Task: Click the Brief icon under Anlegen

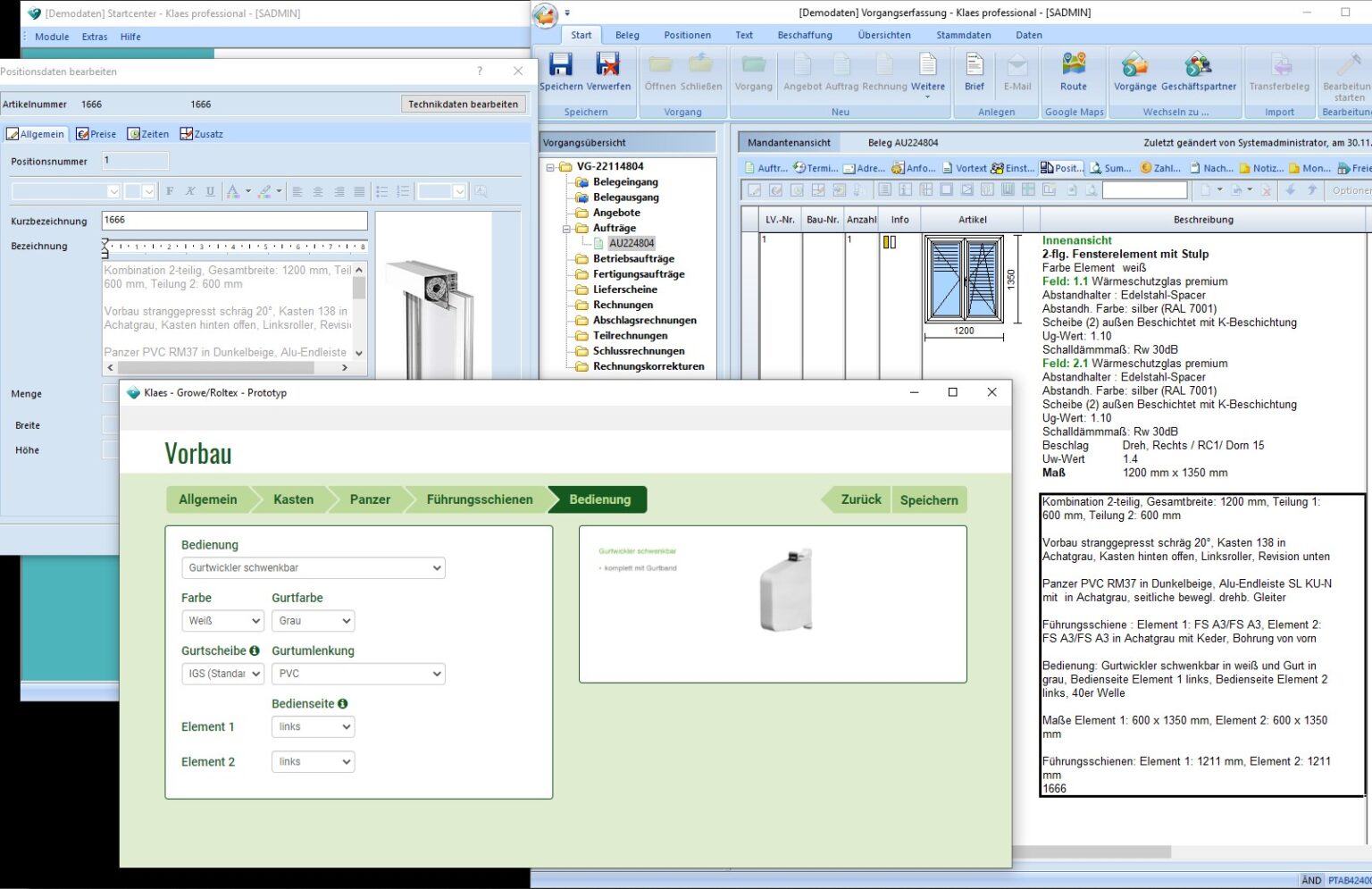Action: click(974, 71)
